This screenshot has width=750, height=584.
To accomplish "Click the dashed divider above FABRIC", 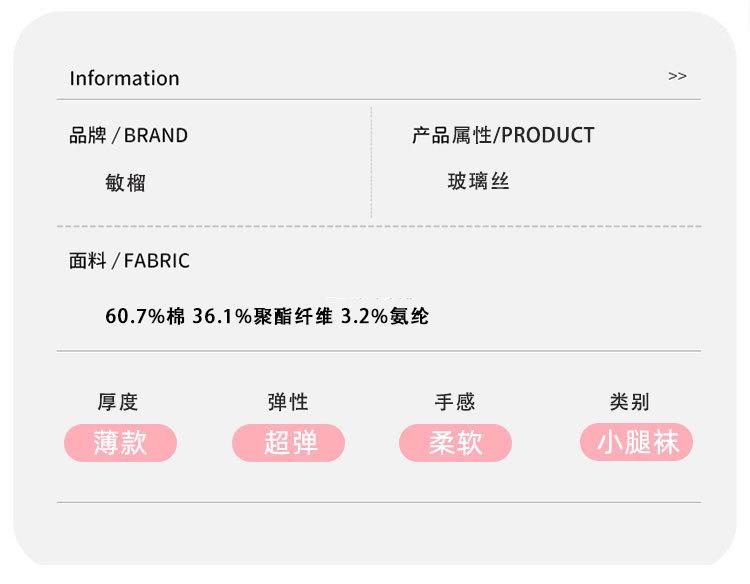I will (x=378, y=226).
